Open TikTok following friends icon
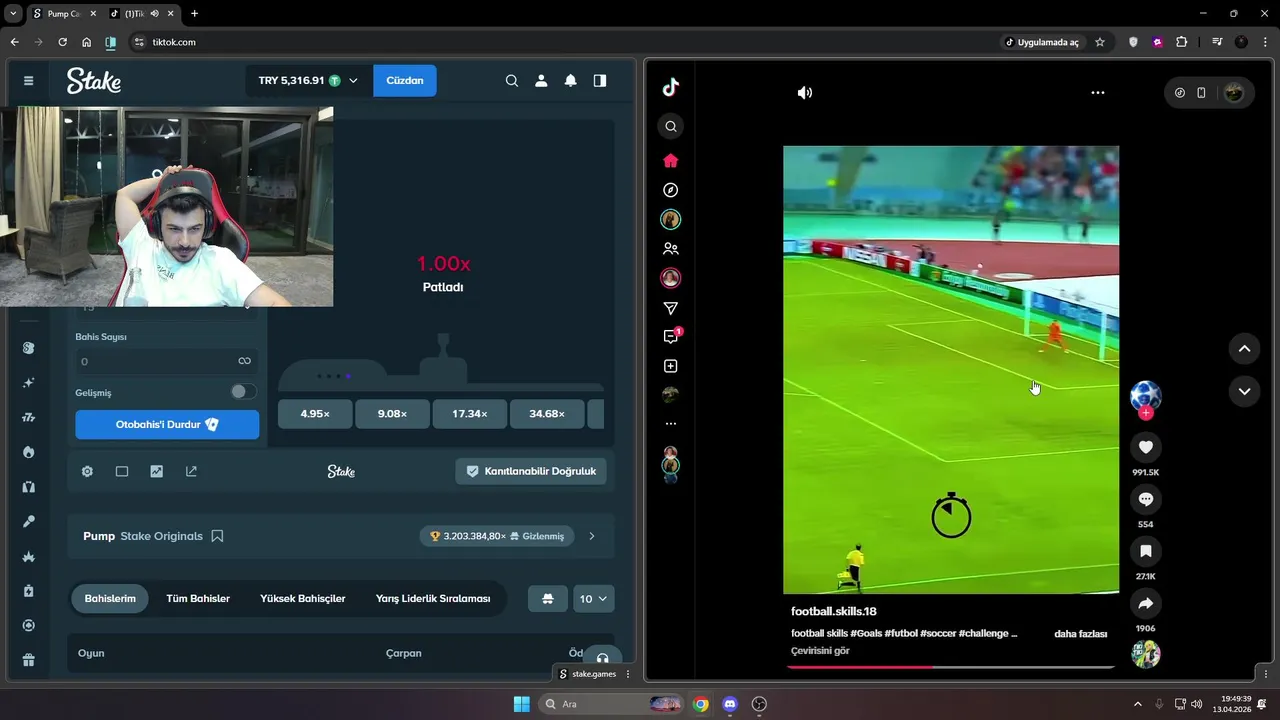Image resolution: width=1280 pixels, height=720 pixels. tap(671, 249)
